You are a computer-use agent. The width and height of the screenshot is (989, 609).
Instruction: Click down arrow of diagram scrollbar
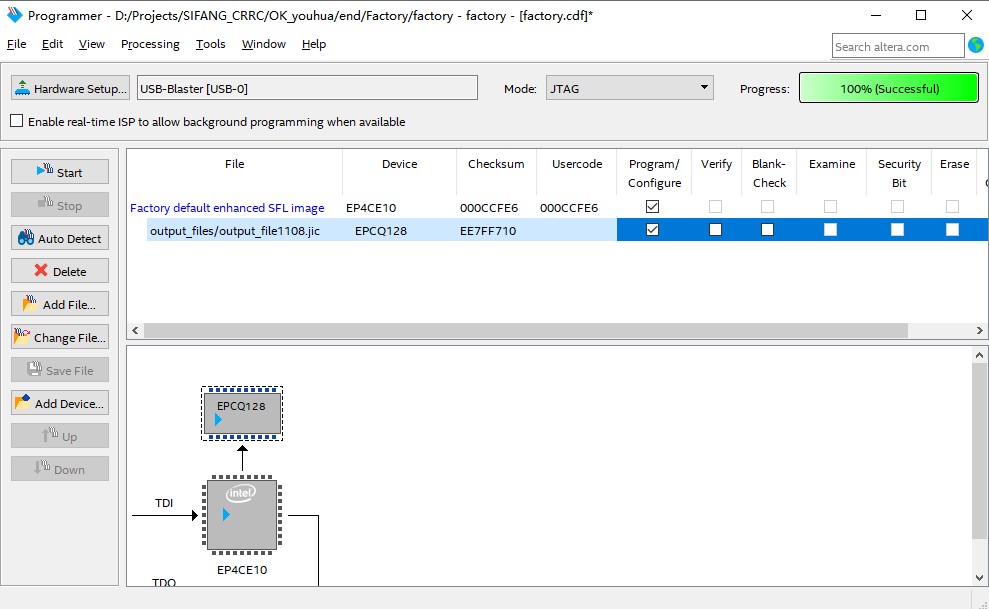[979, 577]
